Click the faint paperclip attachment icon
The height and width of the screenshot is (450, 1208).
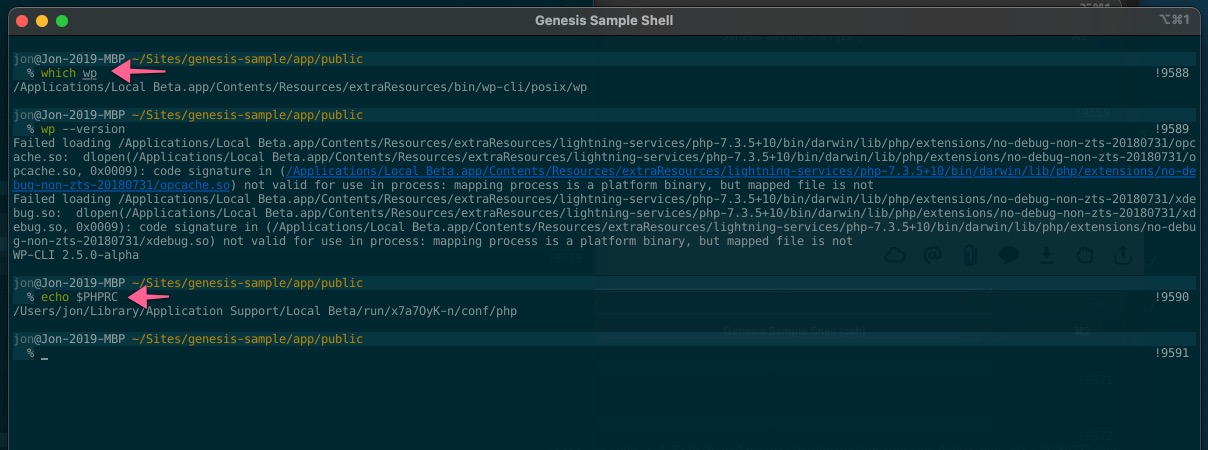click(x=969, y=256)
